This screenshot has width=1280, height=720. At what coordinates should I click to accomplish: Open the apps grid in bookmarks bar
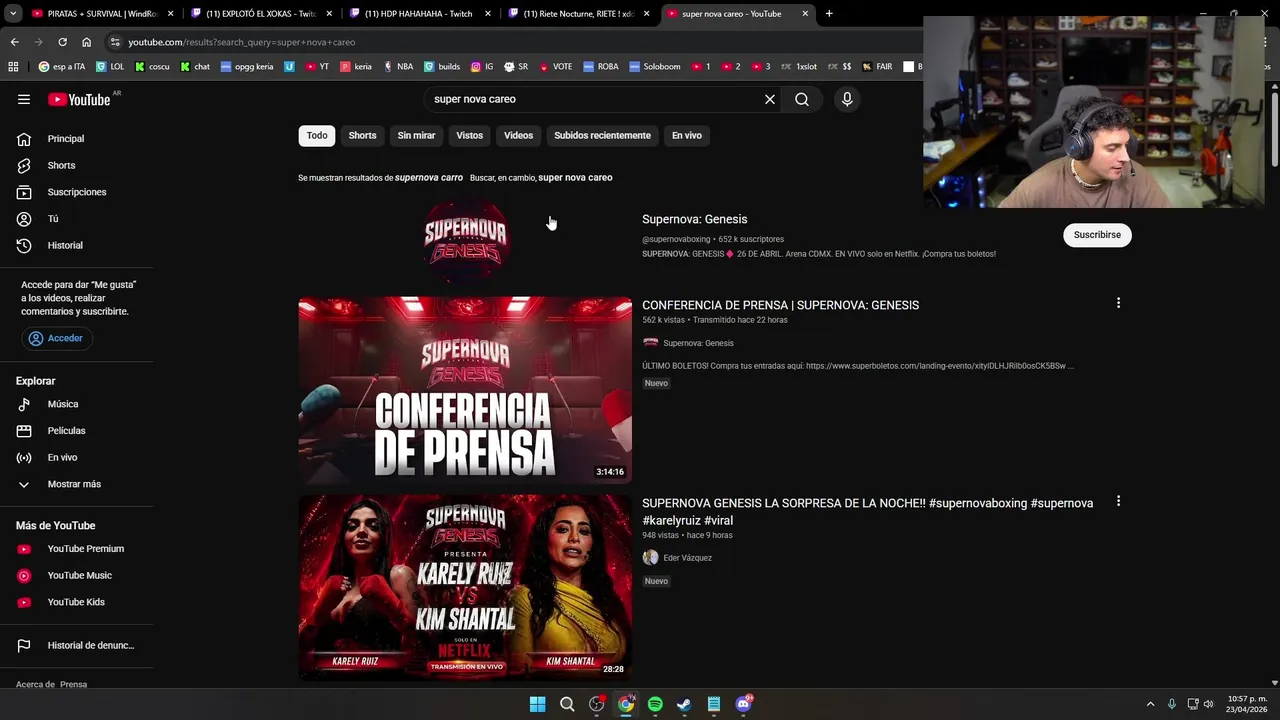(x=13, y=67)
